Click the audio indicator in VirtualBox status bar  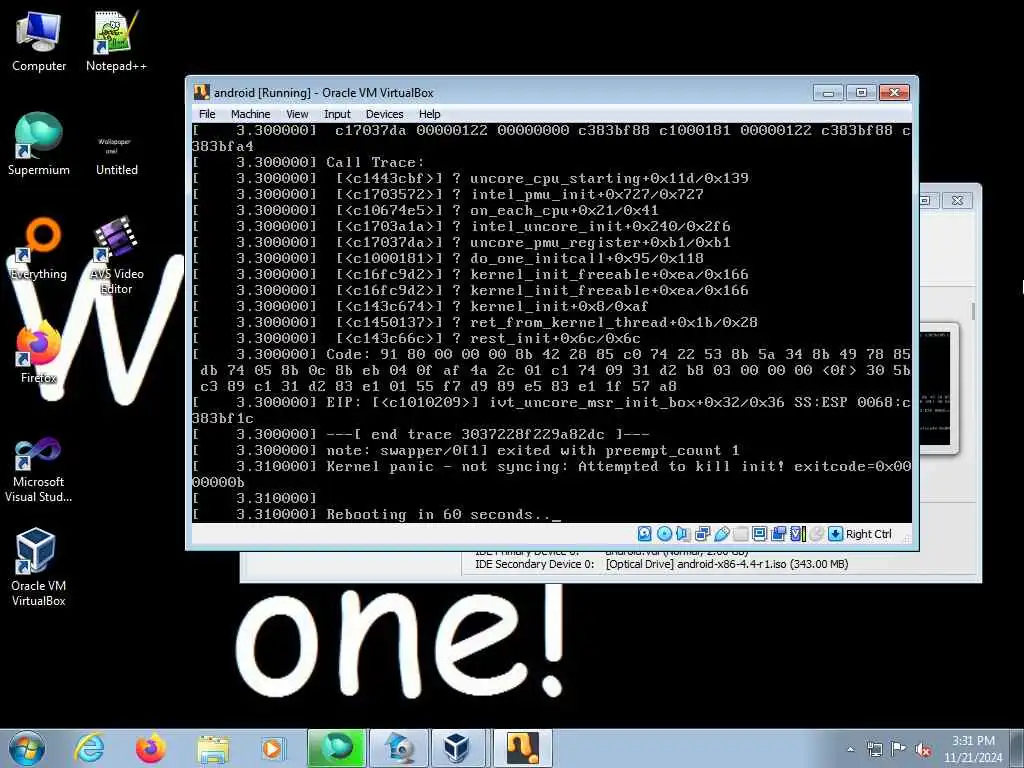683,534
